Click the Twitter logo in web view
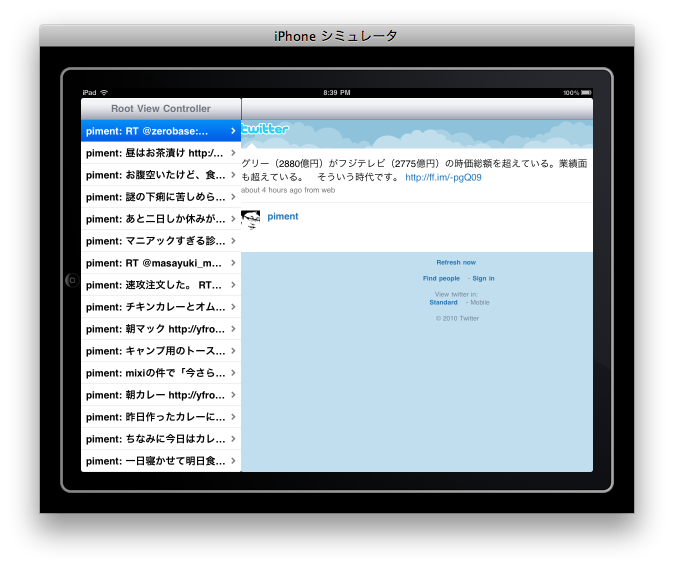The image size is (674, 568). click(x=265, y=129)
